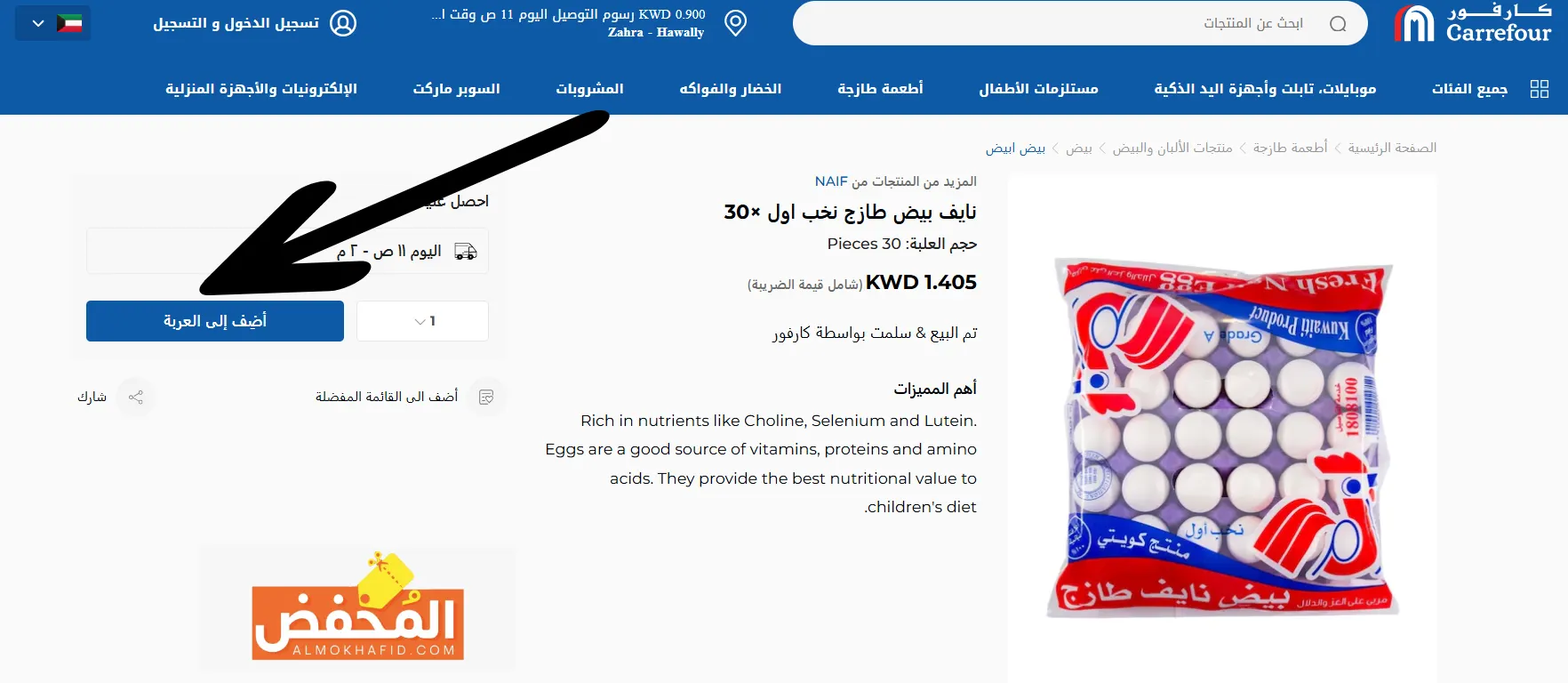Click the user account icon
1568x683 pixels.
pyautogui.click(x=343, y=23)
